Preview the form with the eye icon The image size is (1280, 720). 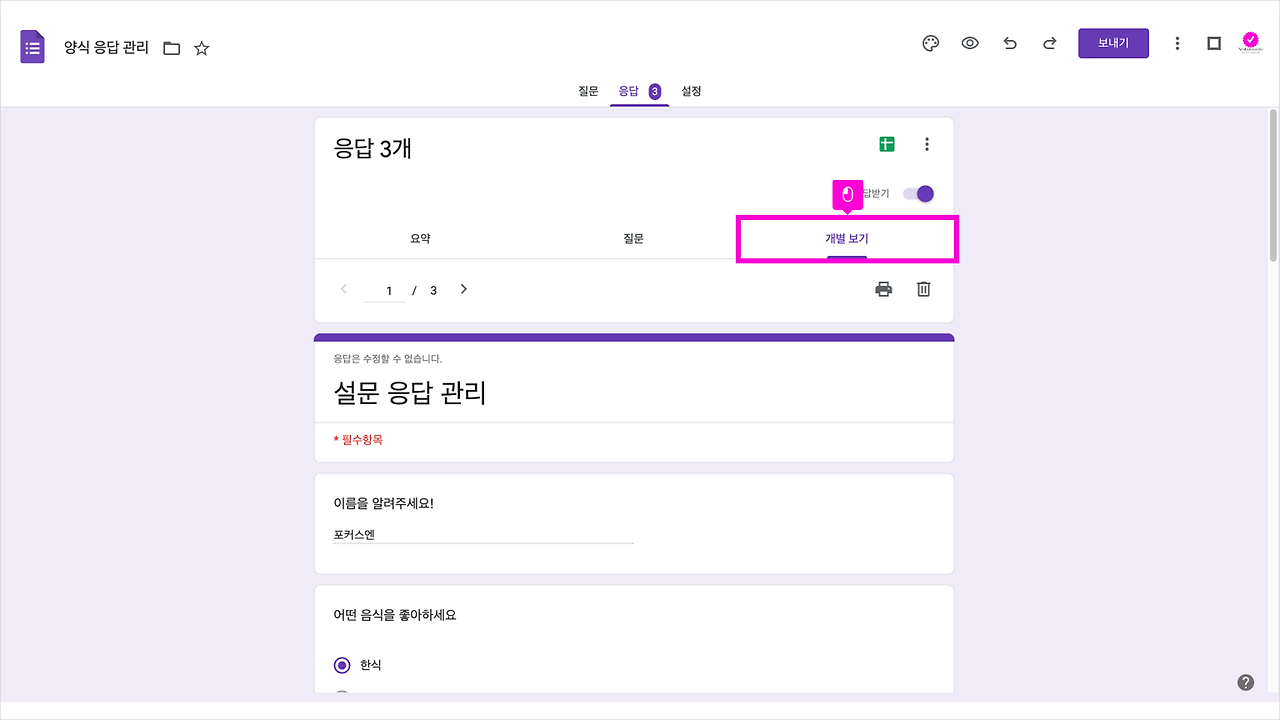click(x=969, y=43)
